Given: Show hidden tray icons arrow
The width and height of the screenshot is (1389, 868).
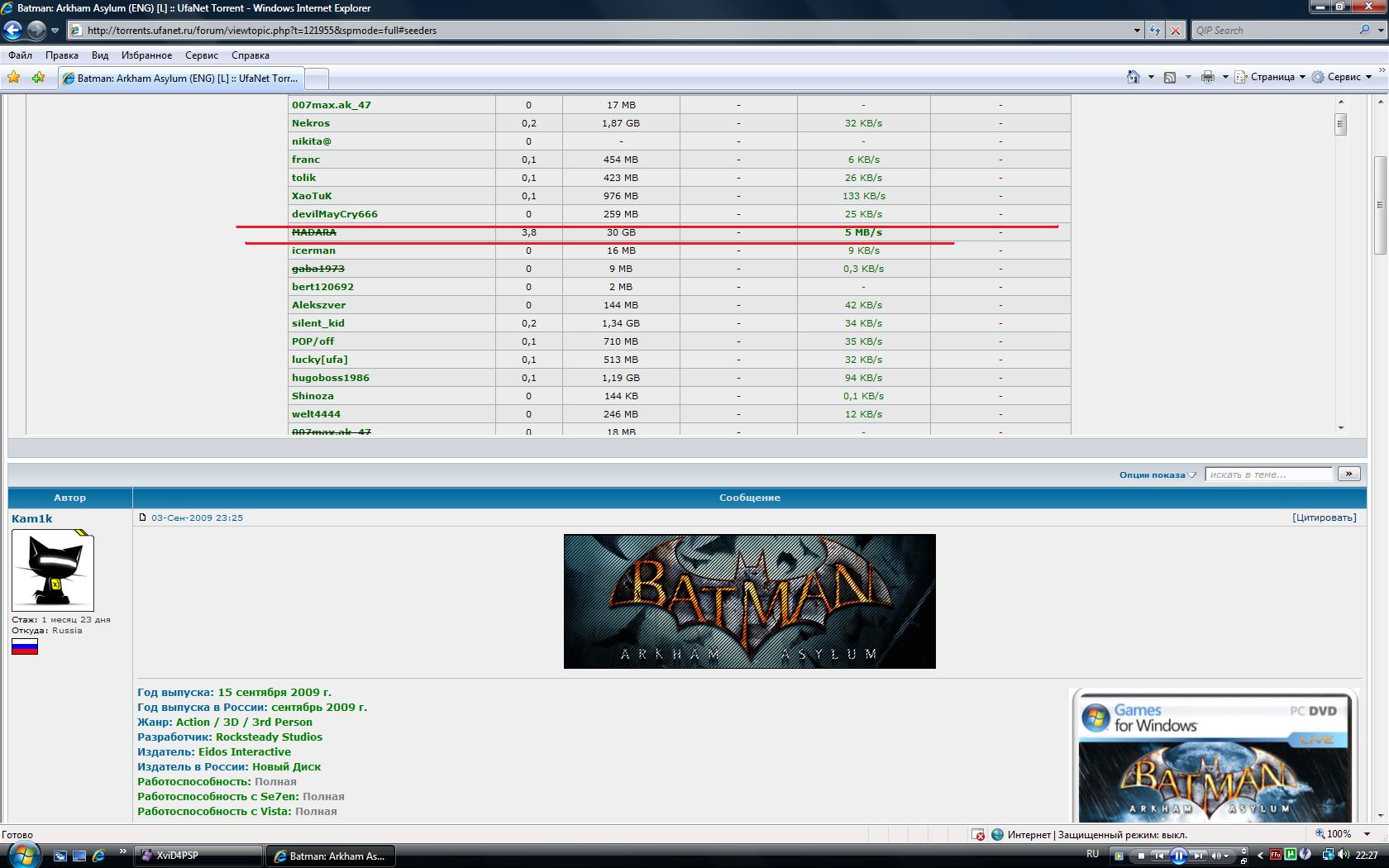Looking at the screenshot, I should point(1260,856).
